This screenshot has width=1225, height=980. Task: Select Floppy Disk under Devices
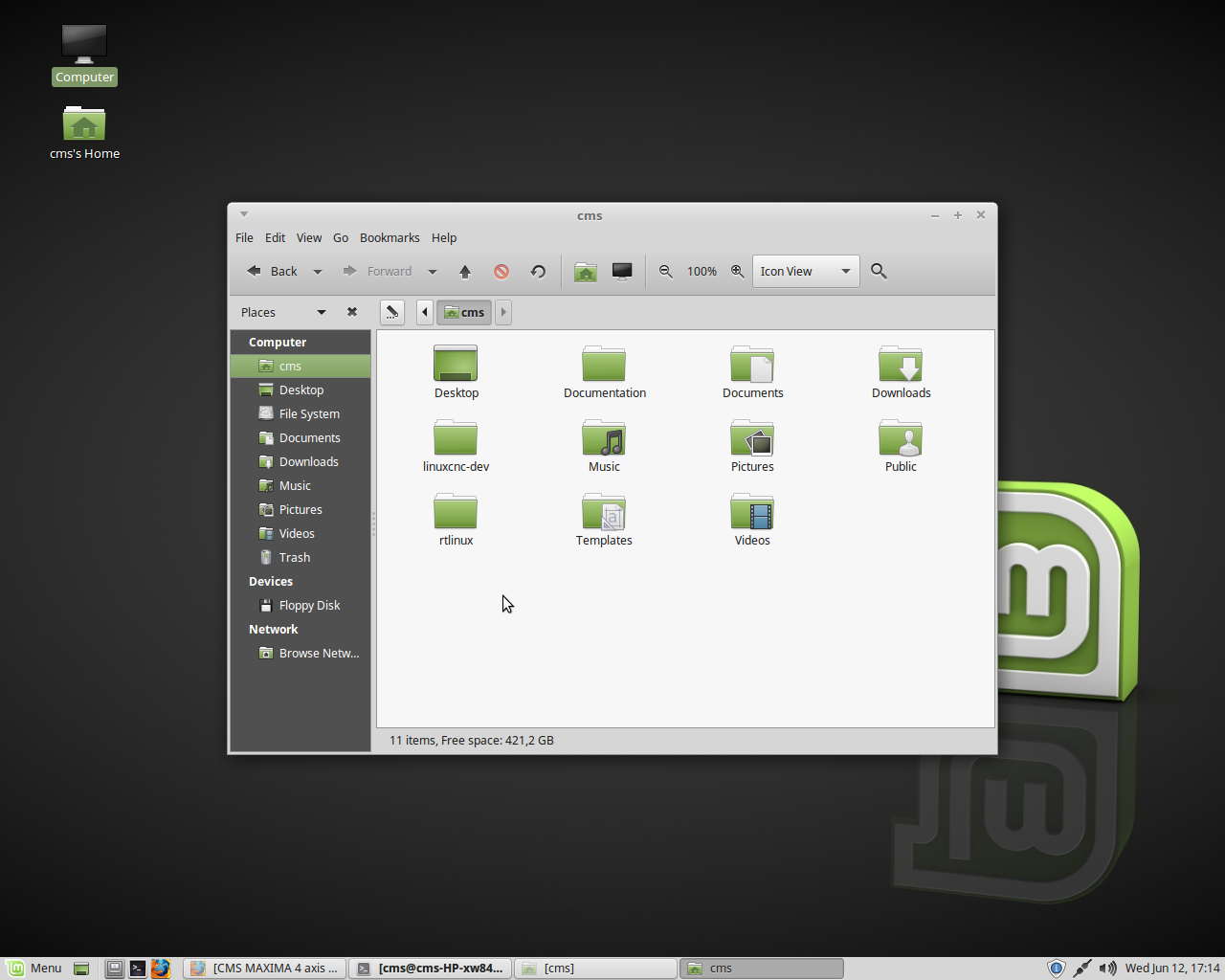click(x=301, y=606)
